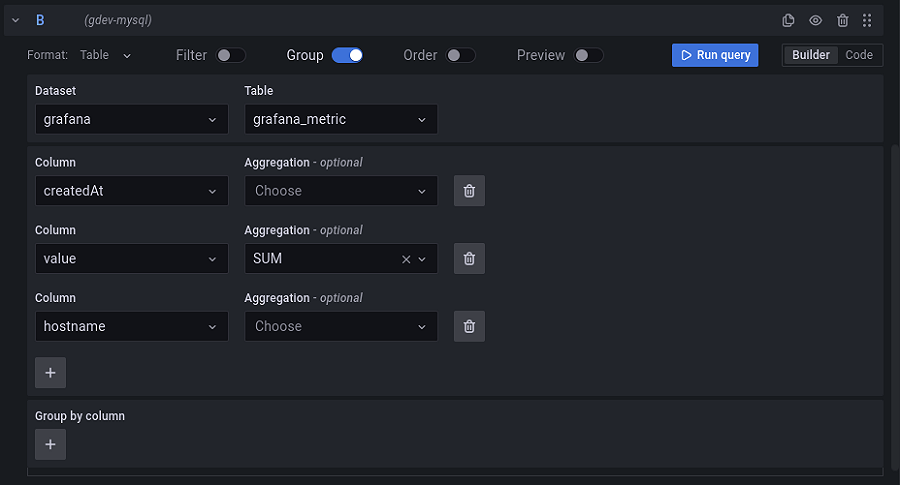The width and height of the screenshot is (900, 485).
Task: Clear the SUM aggregation with the X
Action: [x=406, y=259]
